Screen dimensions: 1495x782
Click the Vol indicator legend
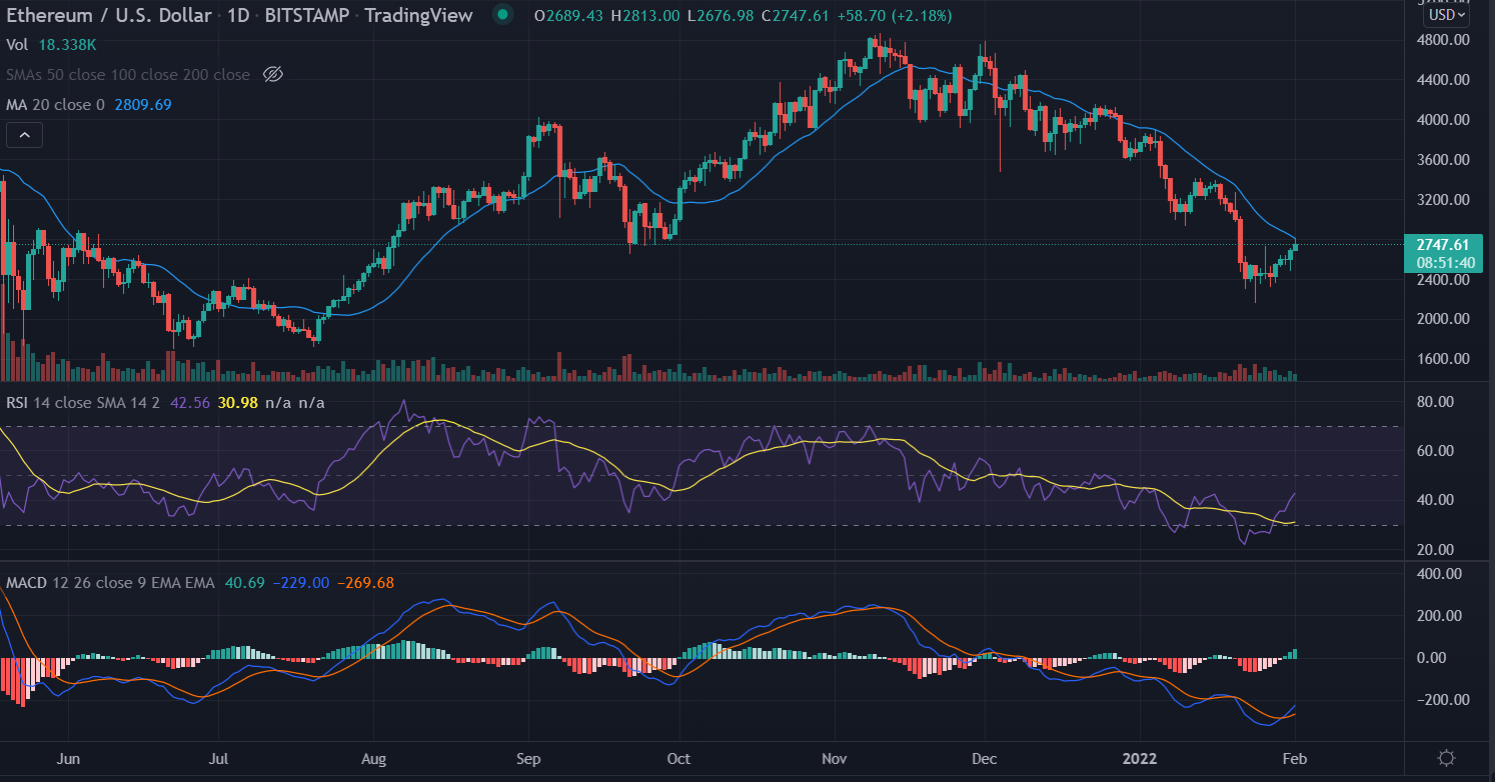point(17,45)
